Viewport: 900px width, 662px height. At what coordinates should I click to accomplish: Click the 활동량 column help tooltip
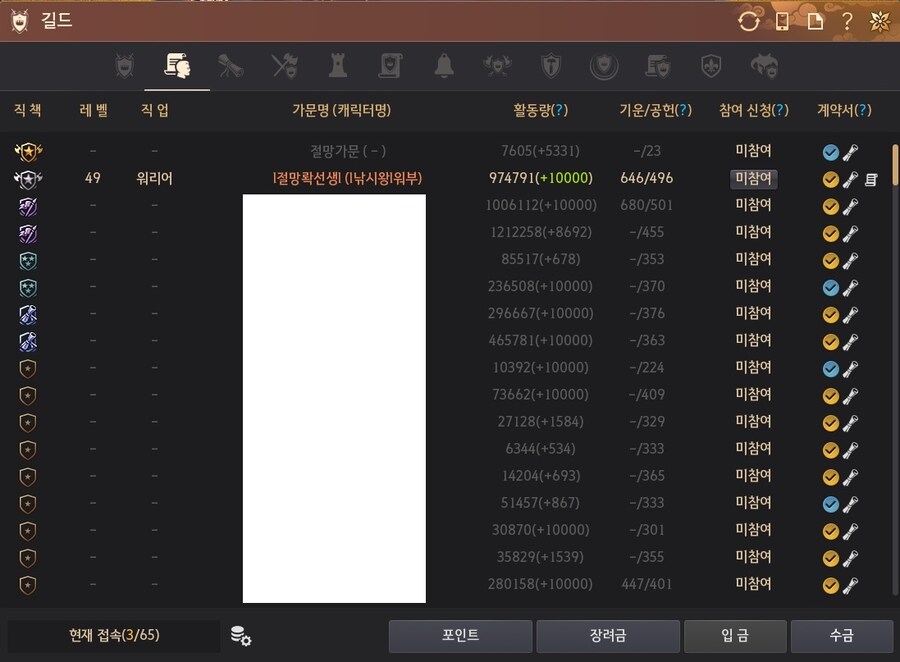pyautogui.click(x=559, y=111)
